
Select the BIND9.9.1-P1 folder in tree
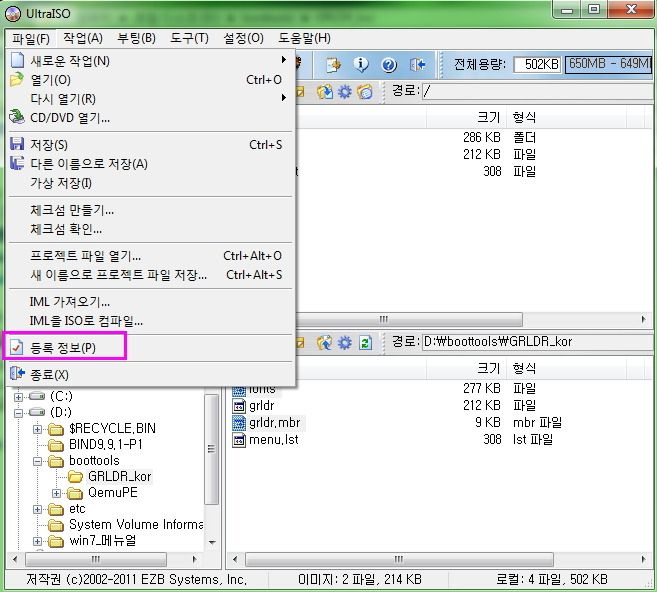point(106,445)
